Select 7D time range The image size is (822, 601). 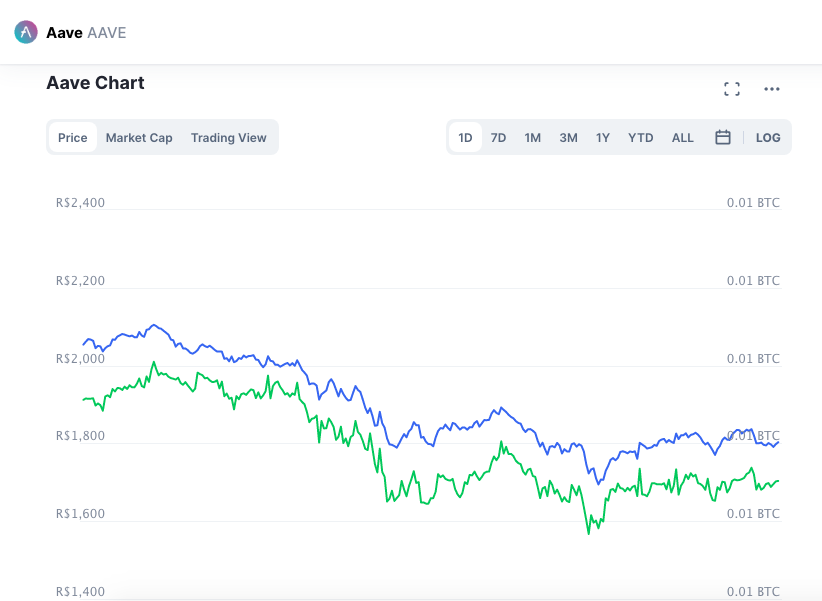(498, 137)
